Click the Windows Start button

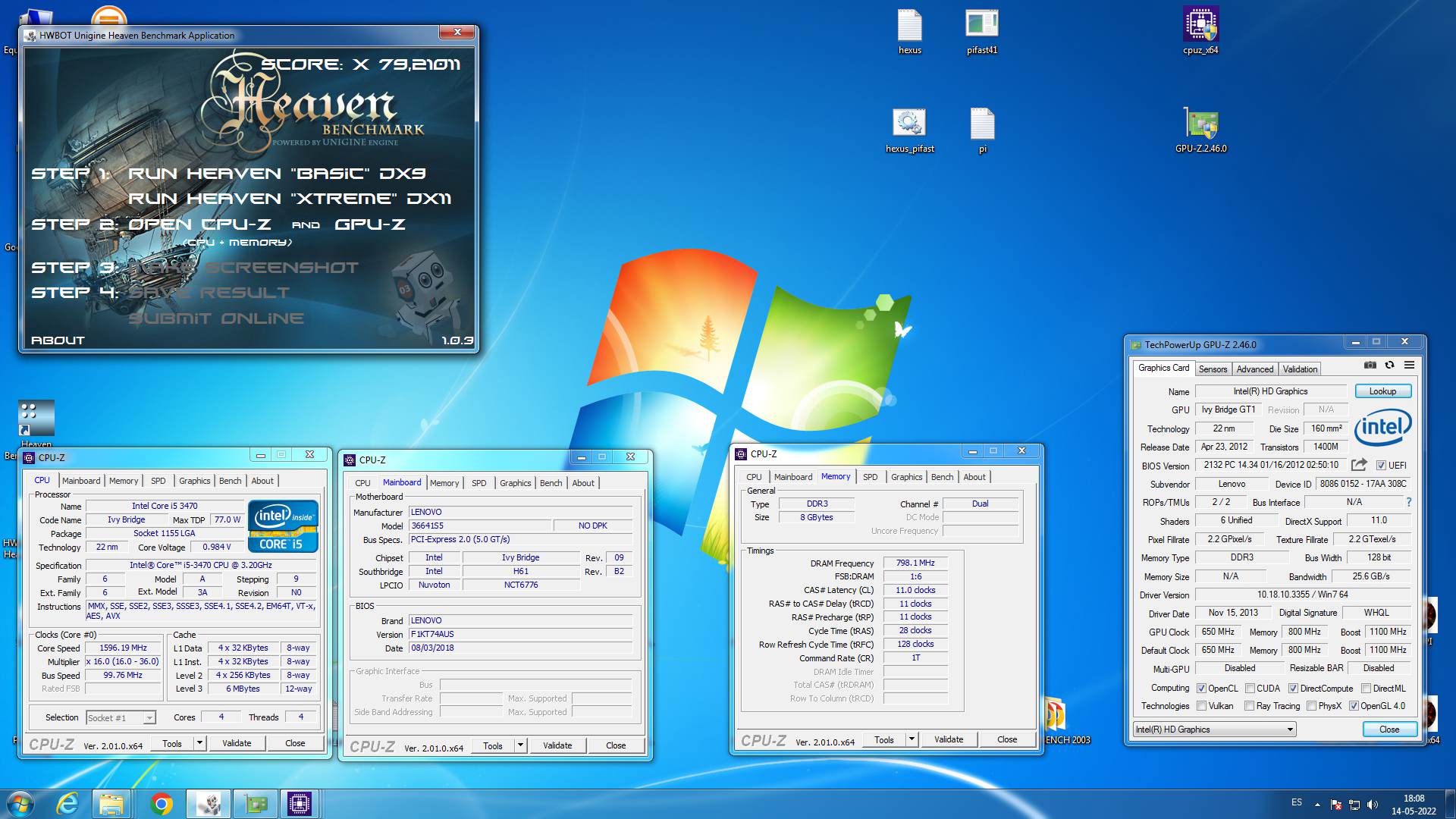20,804
